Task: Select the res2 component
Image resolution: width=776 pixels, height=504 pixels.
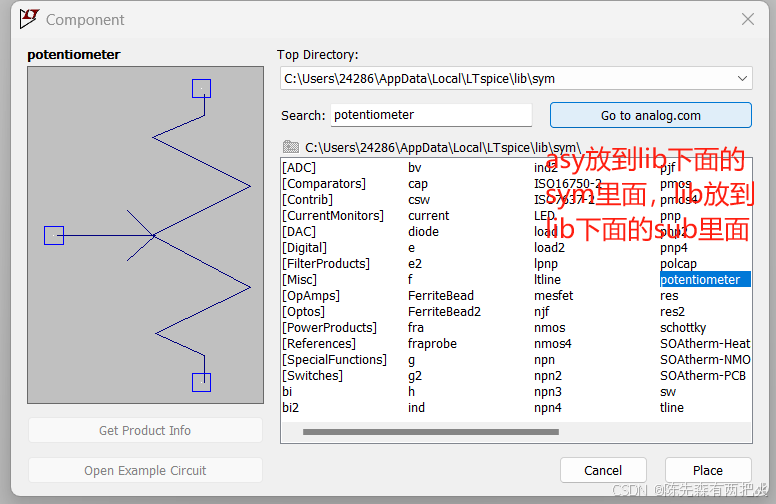Action: pos(672,312)
